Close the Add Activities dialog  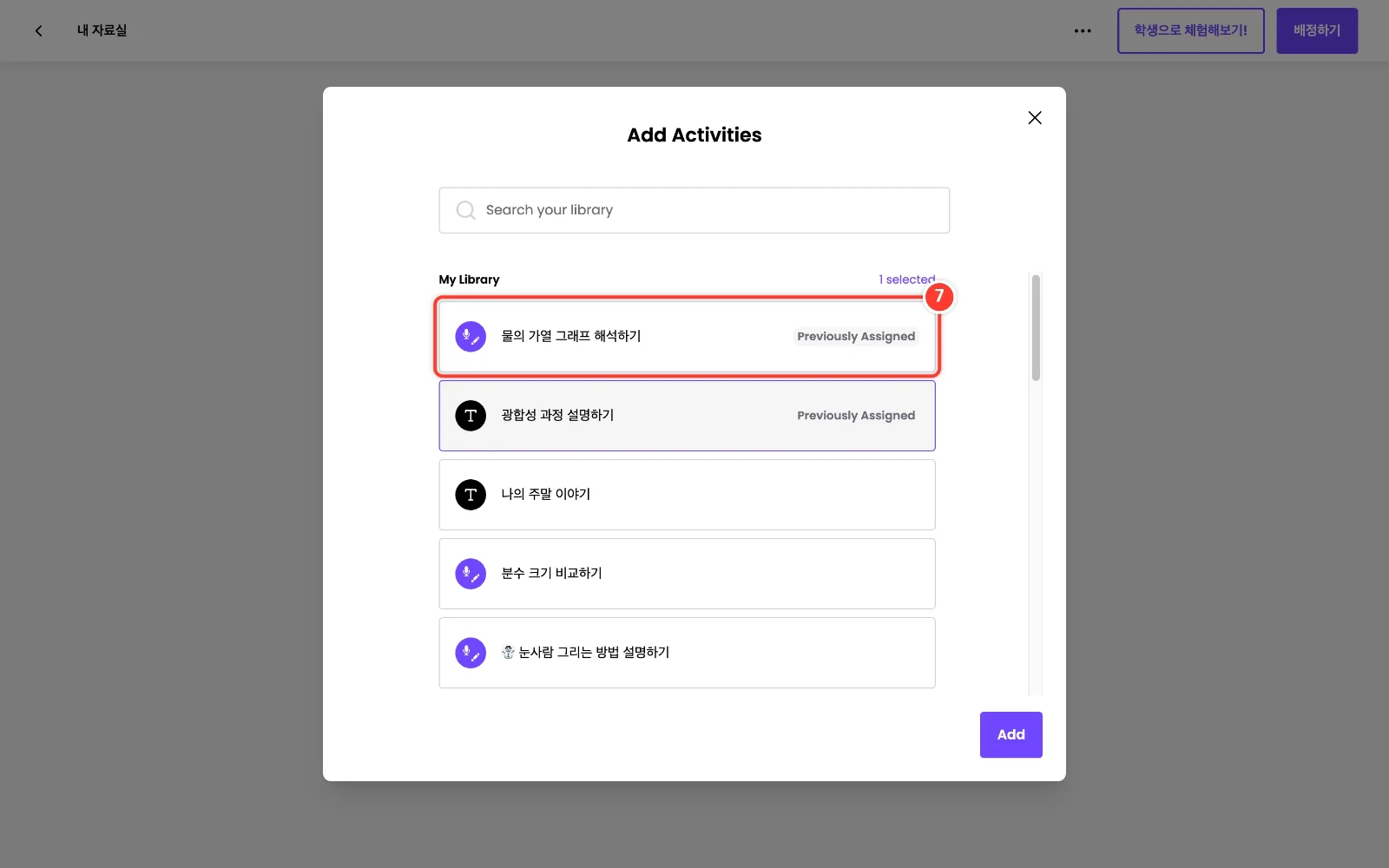click(x=1035, y=118)
